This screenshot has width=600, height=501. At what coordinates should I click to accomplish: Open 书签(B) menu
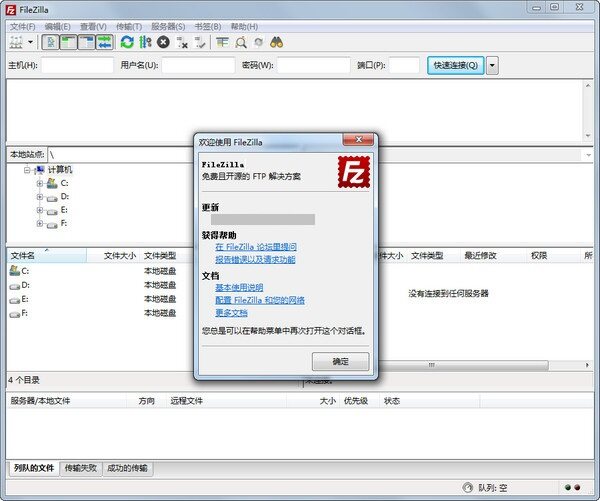[x=208, y=26]
